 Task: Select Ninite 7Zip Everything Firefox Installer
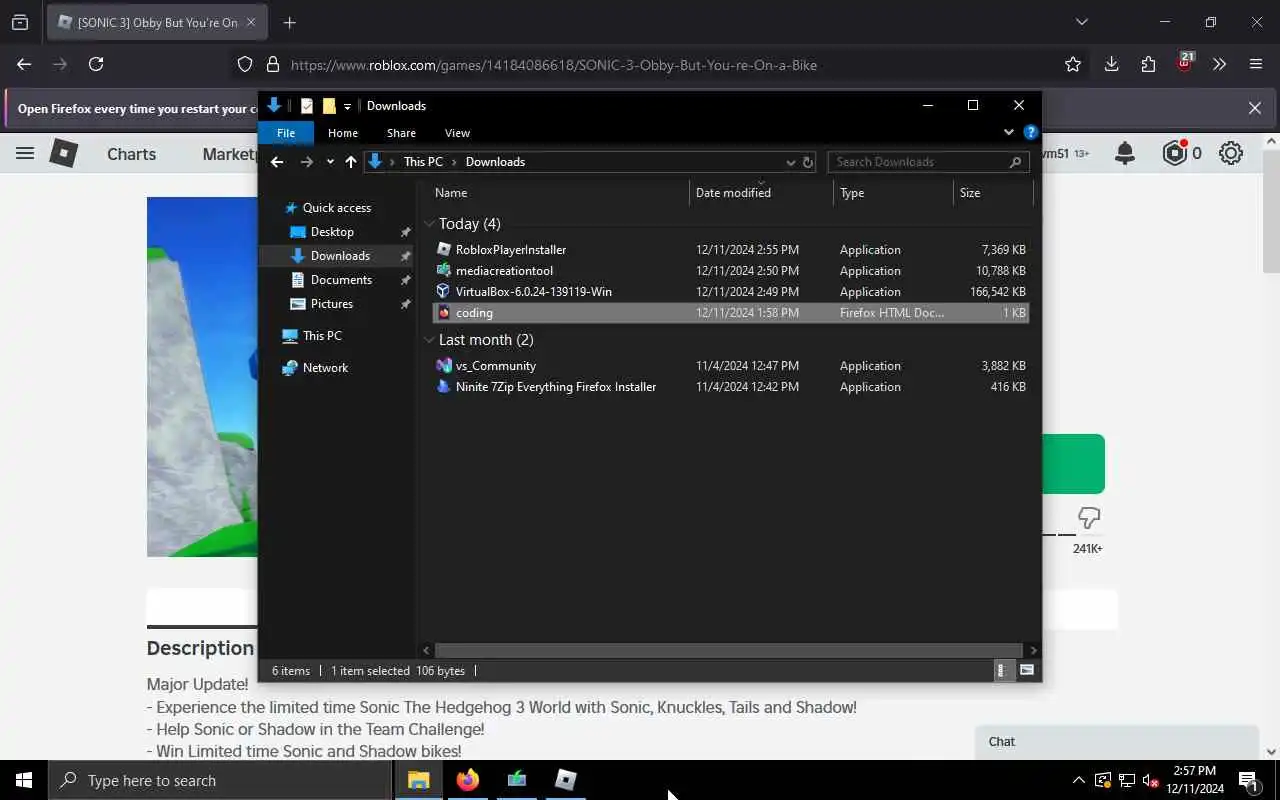click(x=556, y=387)
